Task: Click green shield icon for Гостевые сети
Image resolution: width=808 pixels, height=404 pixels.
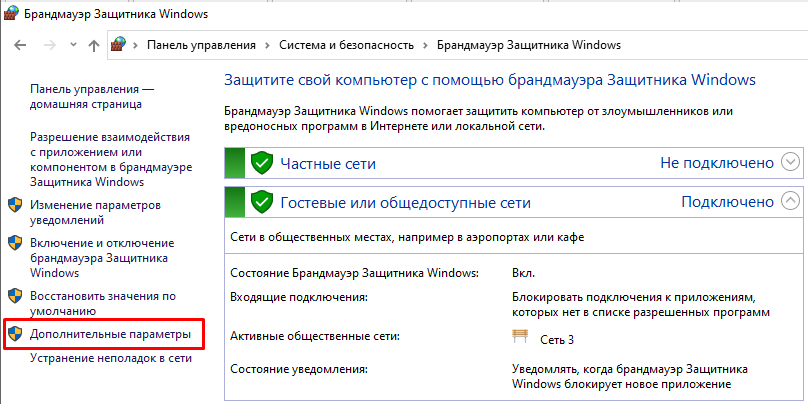Action: (261, 202)
